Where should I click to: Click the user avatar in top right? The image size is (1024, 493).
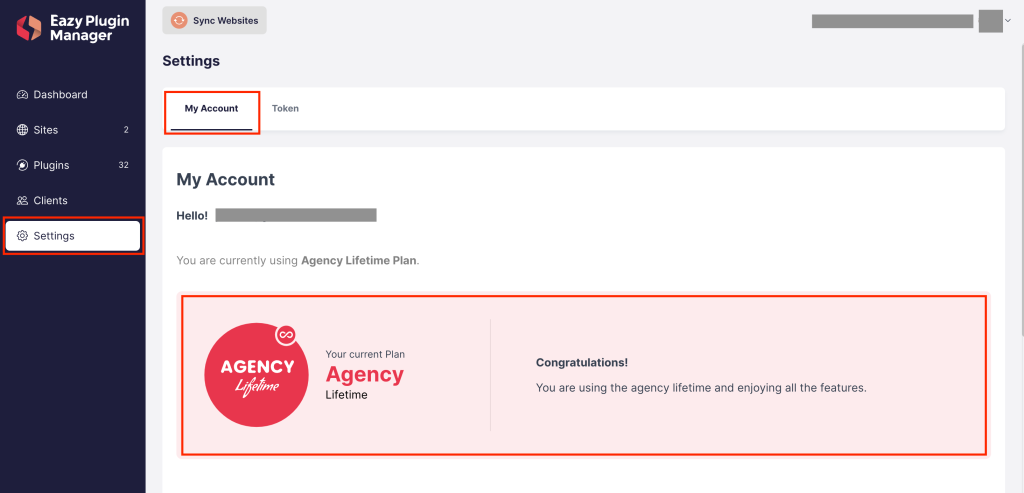pos(991,21)
